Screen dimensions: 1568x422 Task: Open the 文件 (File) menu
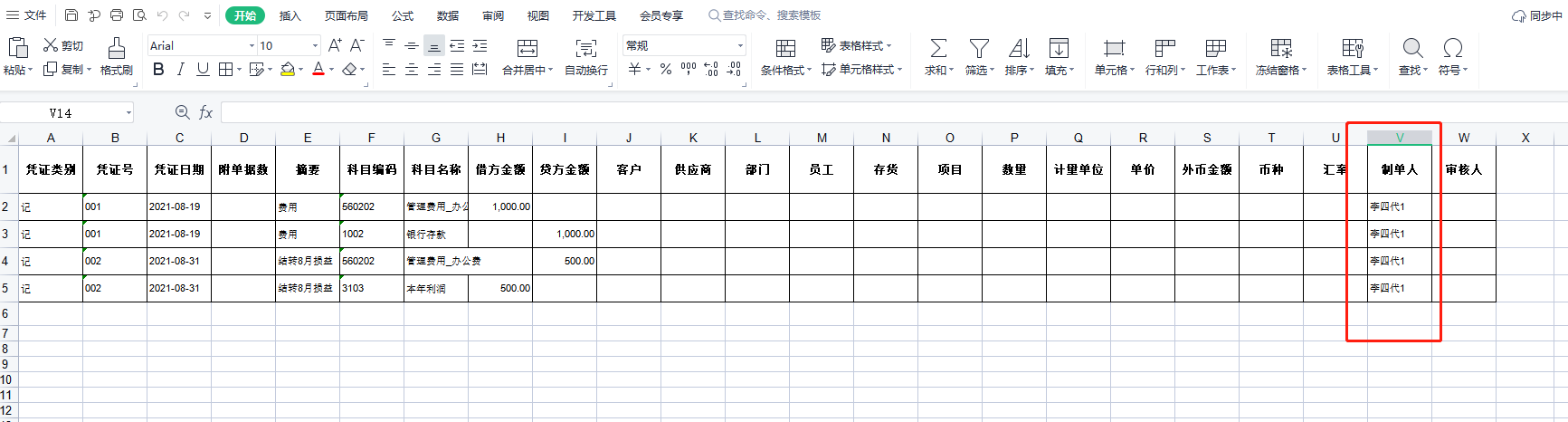click(x=27, y=15)
